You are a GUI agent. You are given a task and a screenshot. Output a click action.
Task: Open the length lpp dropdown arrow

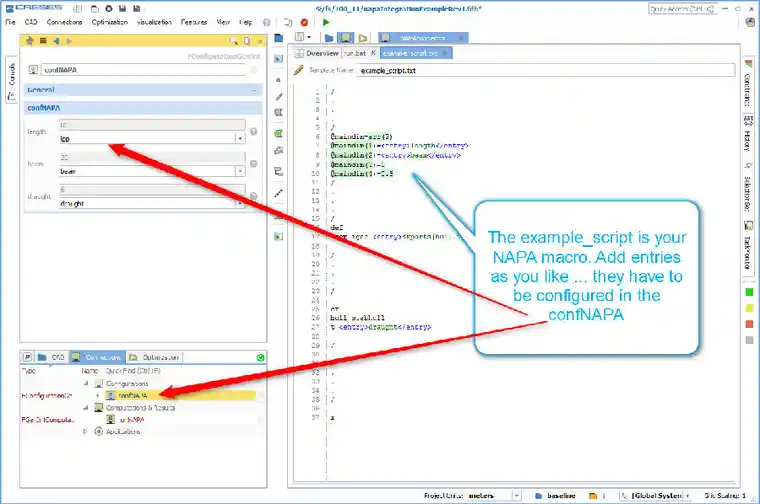[x=240, y=139]
